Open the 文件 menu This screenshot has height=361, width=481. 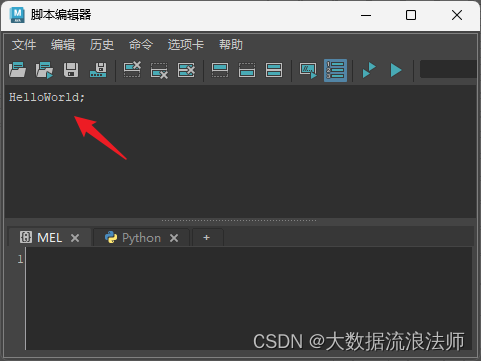[x=24, y=45]
